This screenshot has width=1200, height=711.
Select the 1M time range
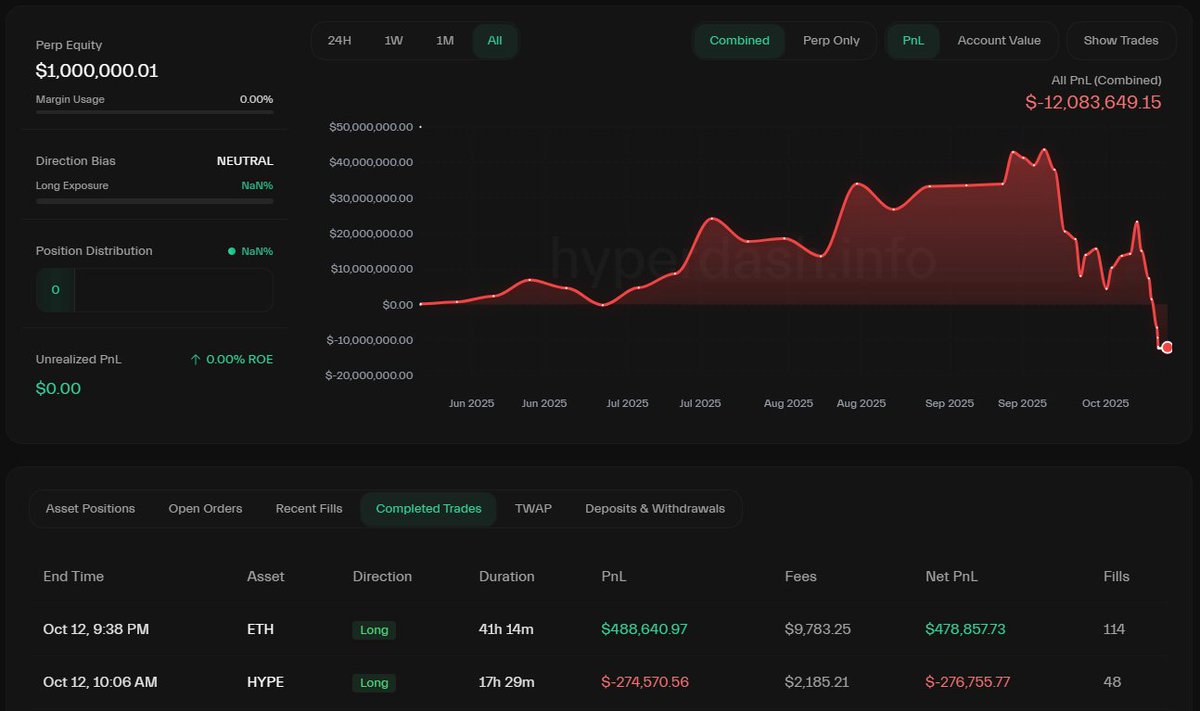(445, 41)
